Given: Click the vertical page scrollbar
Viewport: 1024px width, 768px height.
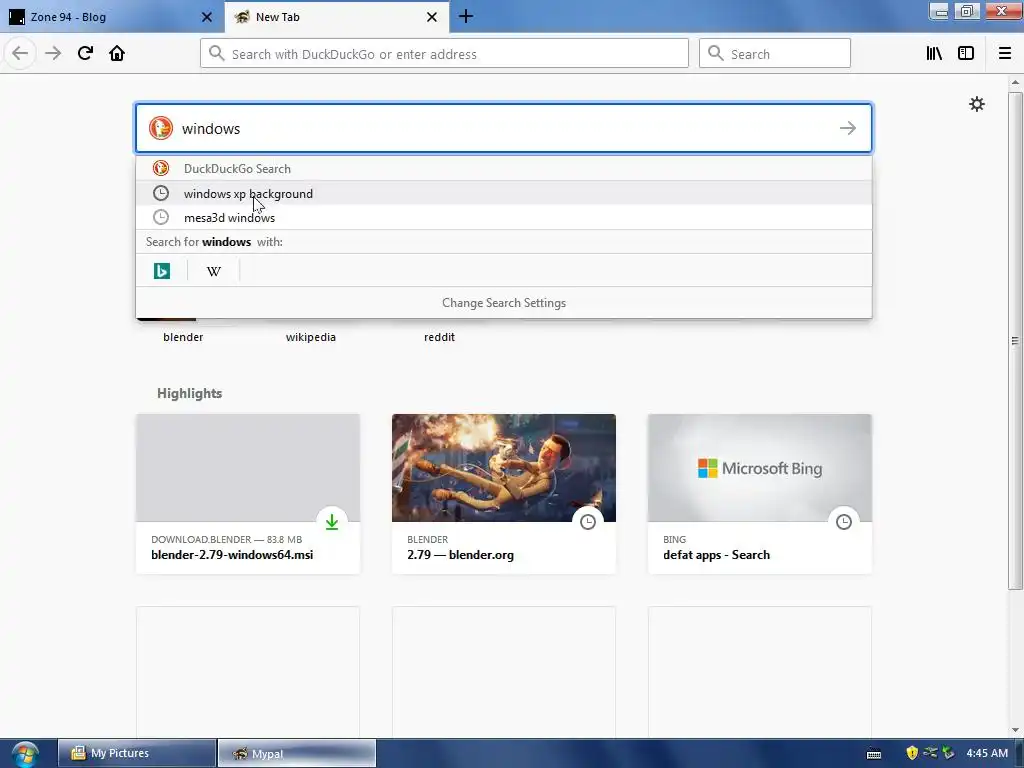Looking at the screenshot, I should (x=1015, y=340).
